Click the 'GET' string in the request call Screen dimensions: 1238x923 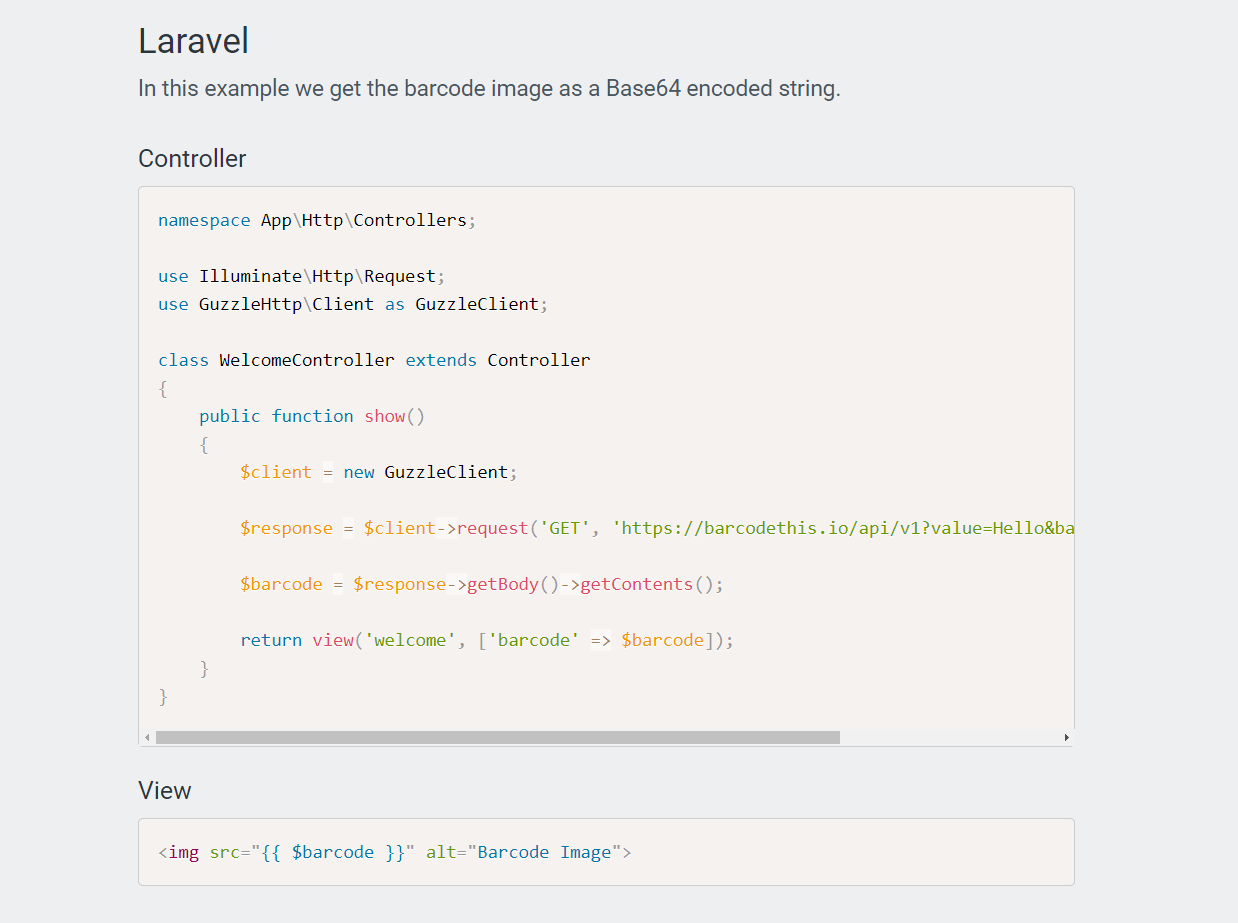pos(565,528)
